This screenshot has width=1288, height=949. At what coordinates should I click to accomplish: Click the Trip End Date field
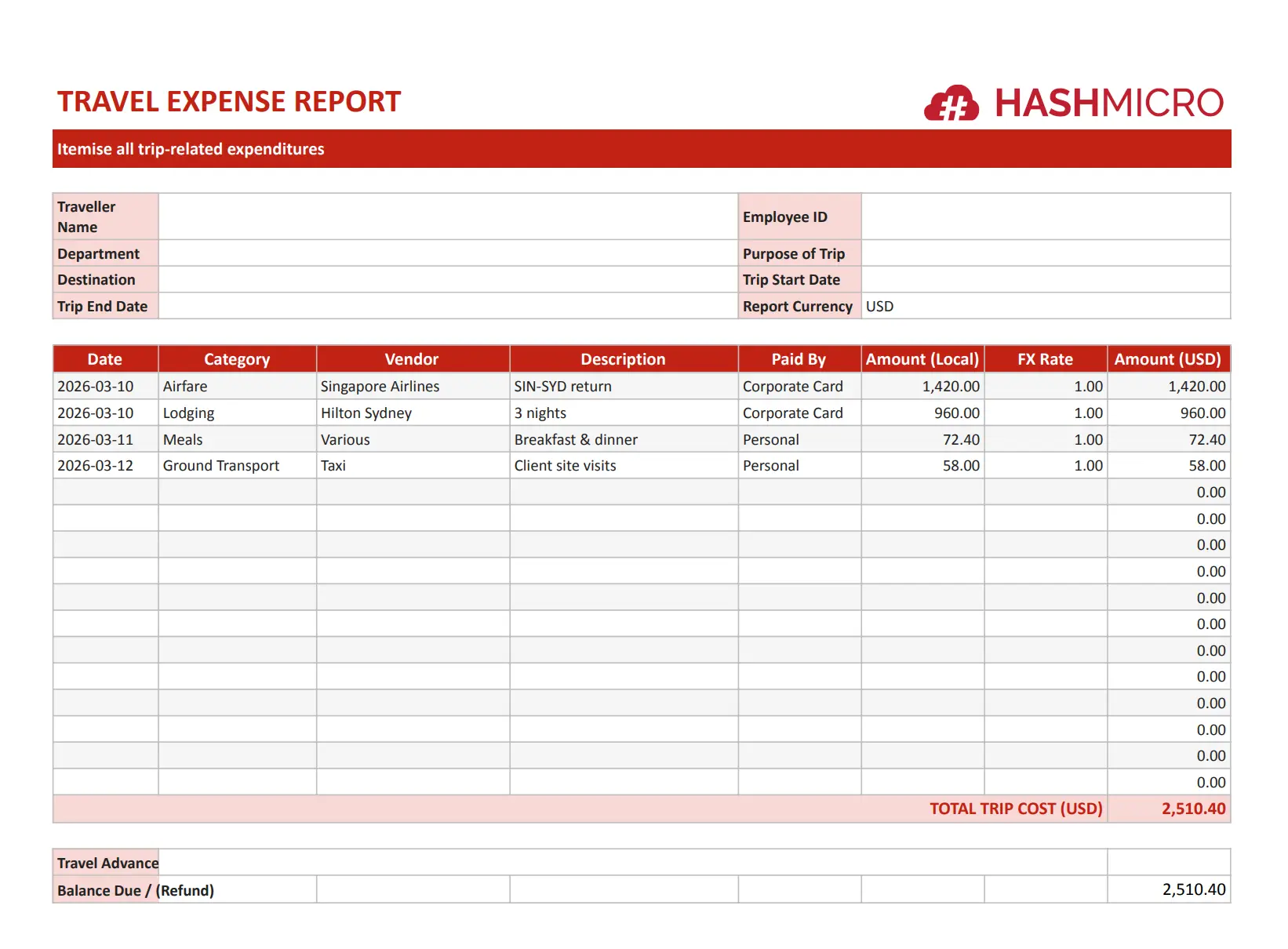coord(447,307)
